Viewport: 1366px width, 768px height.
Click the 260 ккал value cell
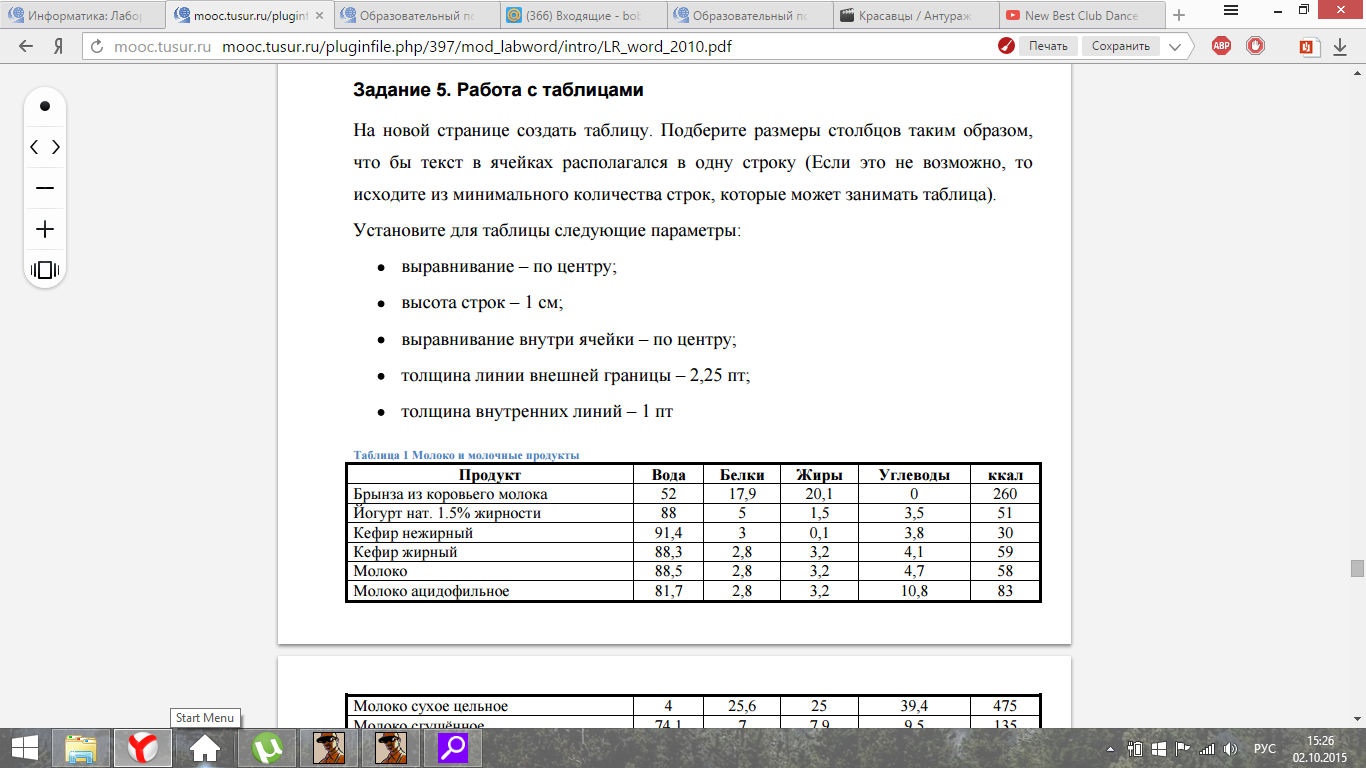point(1005,494)
